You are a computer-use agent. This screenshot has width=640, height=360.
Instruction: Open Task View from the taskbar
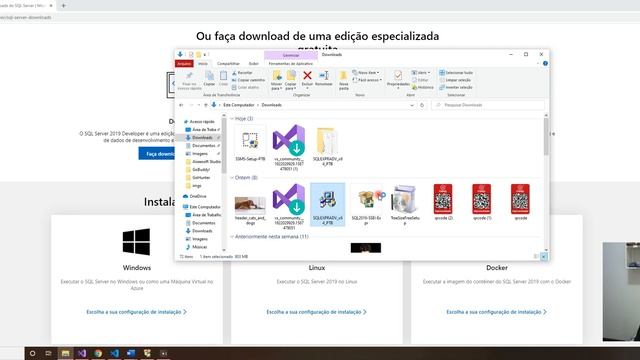[x=48, y=353]
